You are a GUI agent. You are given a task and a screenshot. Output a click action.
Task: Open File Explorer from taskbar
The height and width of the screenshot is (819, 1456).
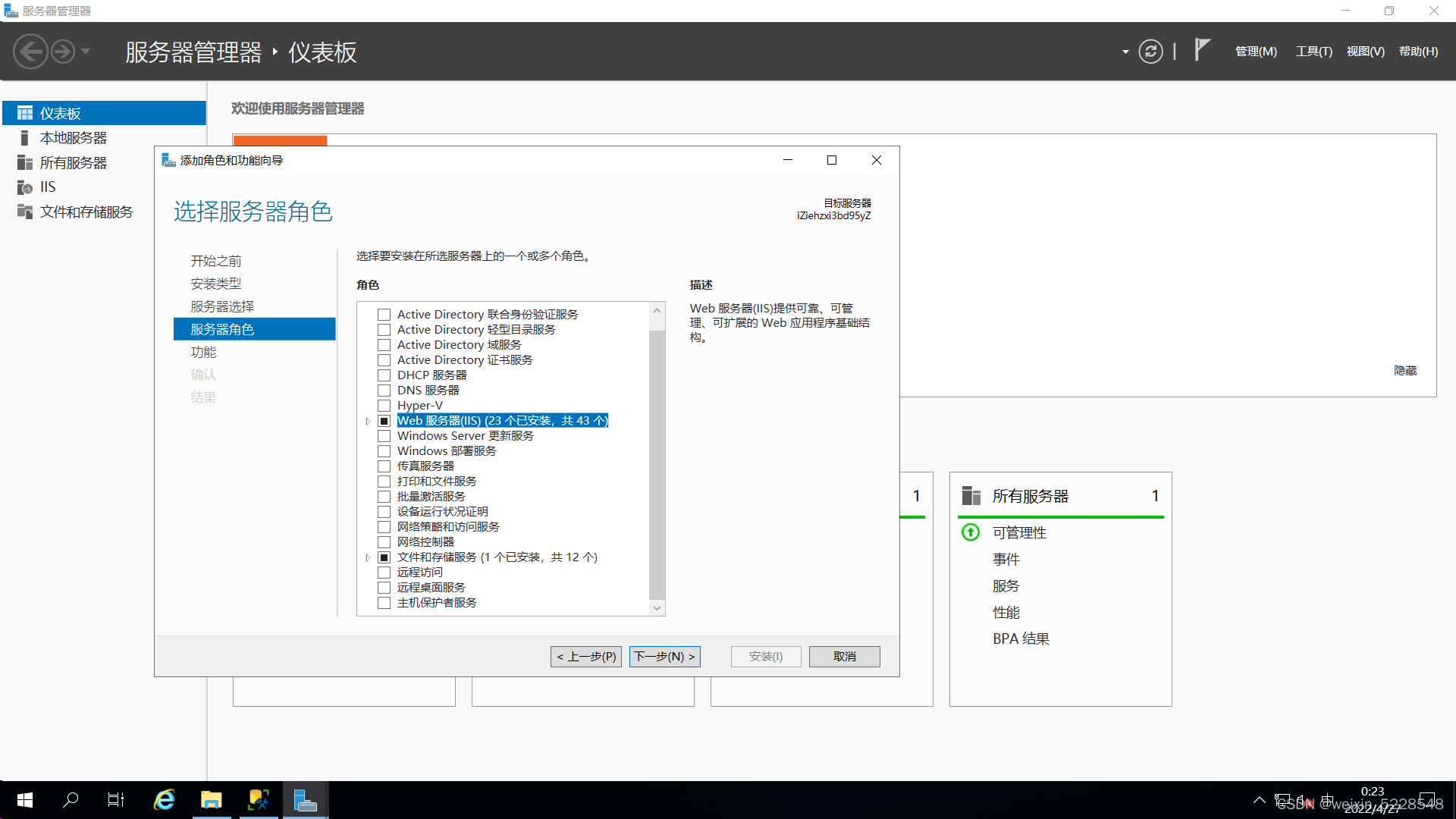[x=211, y=799]
